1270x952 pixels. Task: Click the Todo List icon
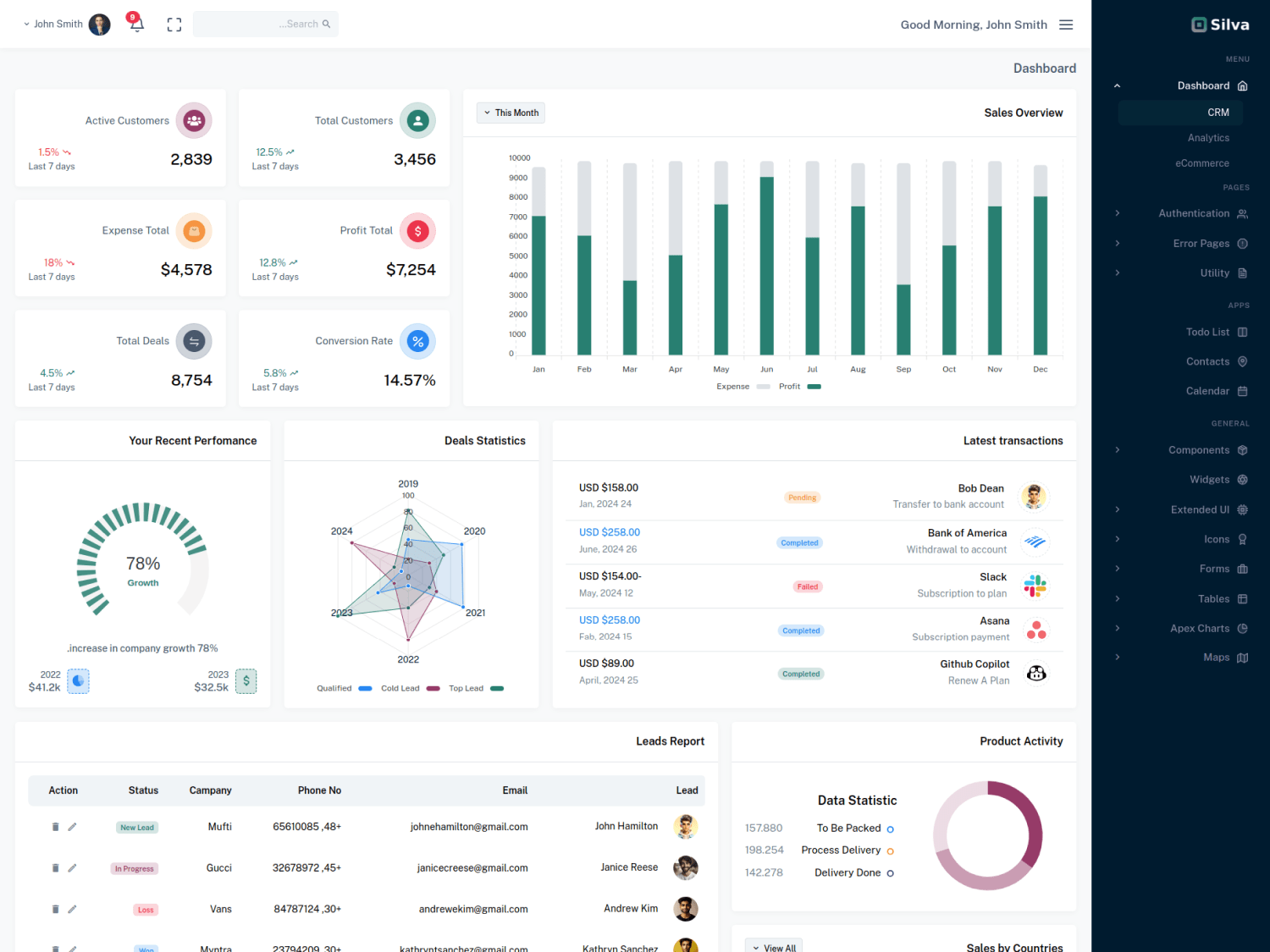(1242, 333)
